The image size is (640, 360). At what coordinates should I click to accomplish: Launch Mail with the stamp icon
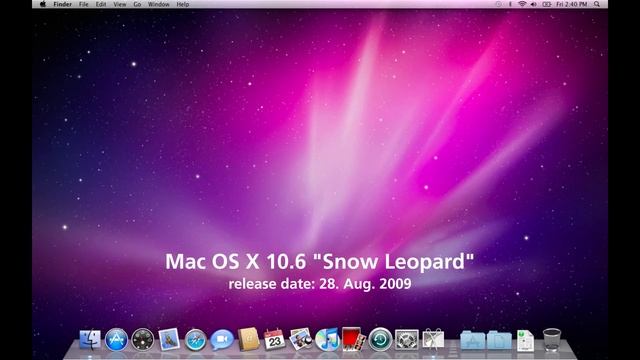coord(169,339)
